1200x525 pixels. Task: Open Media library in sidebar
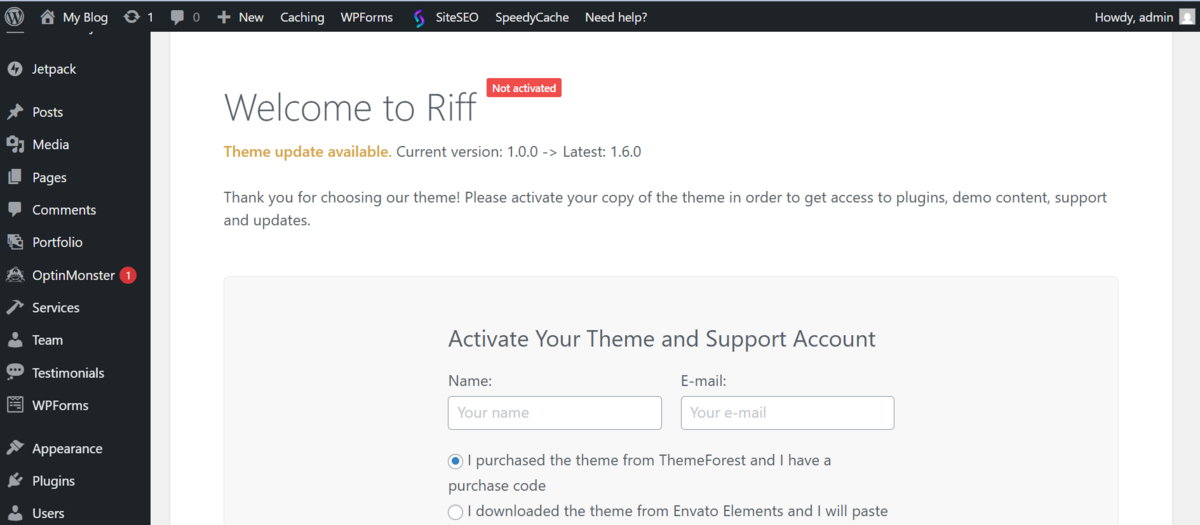click(50, 144)
